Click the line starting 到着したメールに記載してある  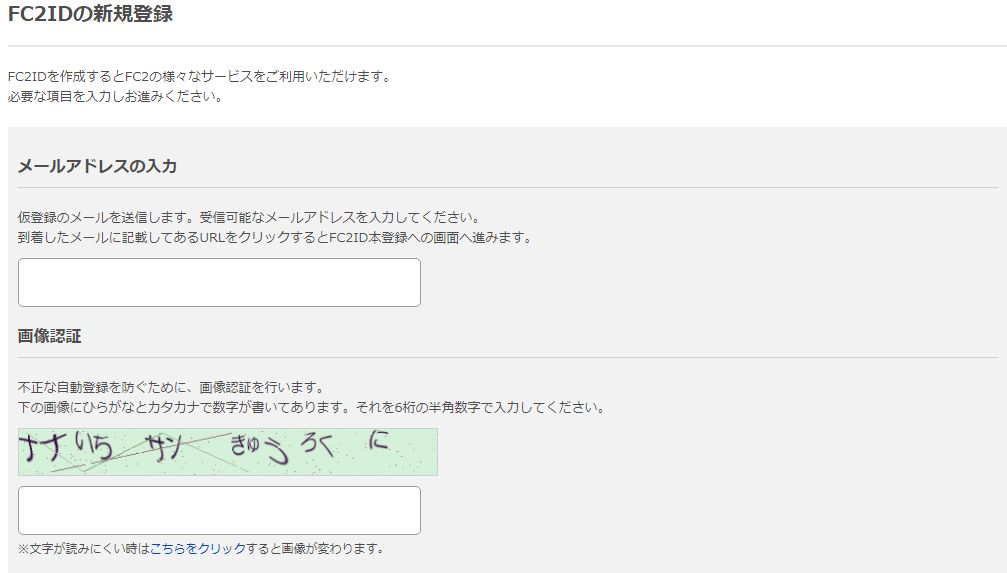tap(276, 237)
